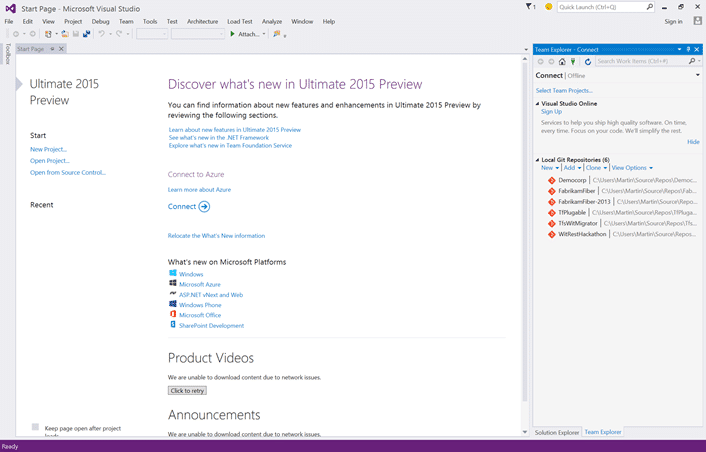Open the Clone dropdown under Local Git Repositories
The width and height of the screenshot is (706, 452).
596,168
